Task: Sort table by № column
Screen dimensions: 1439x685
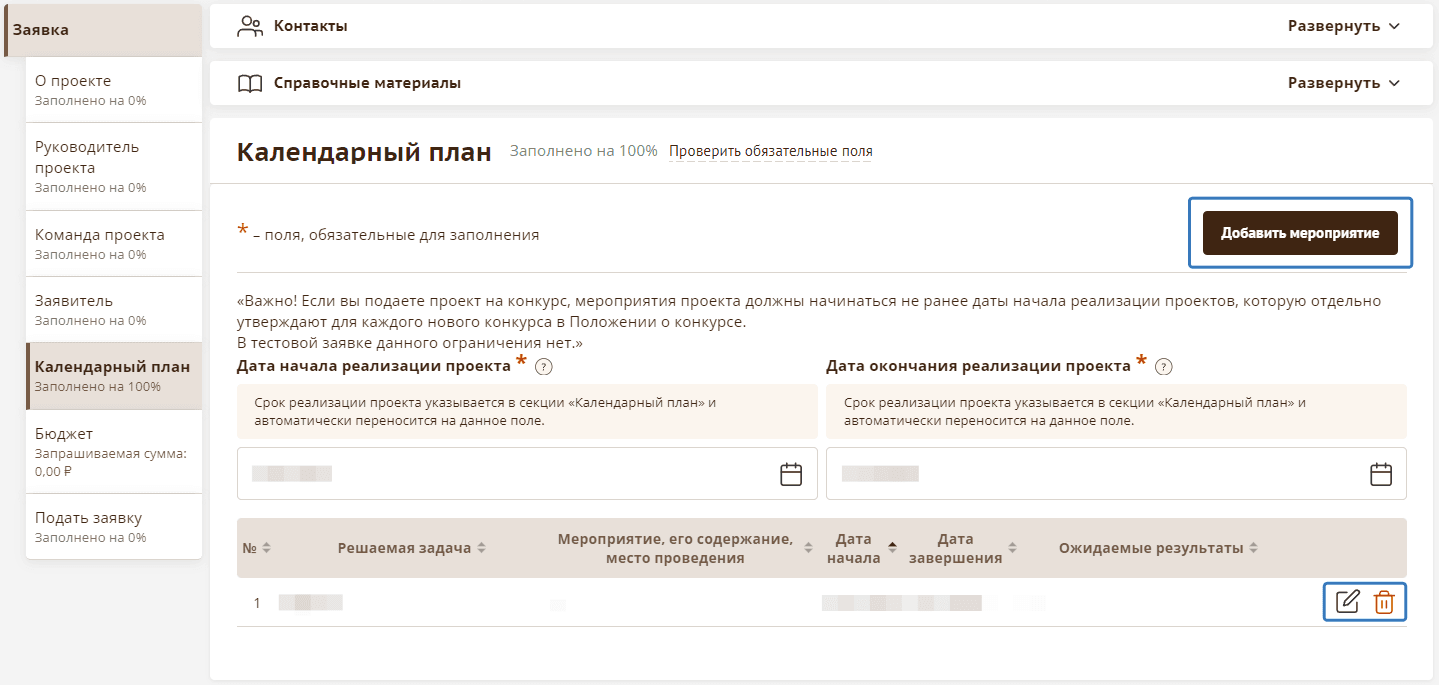Action: [x=266, y=548]
